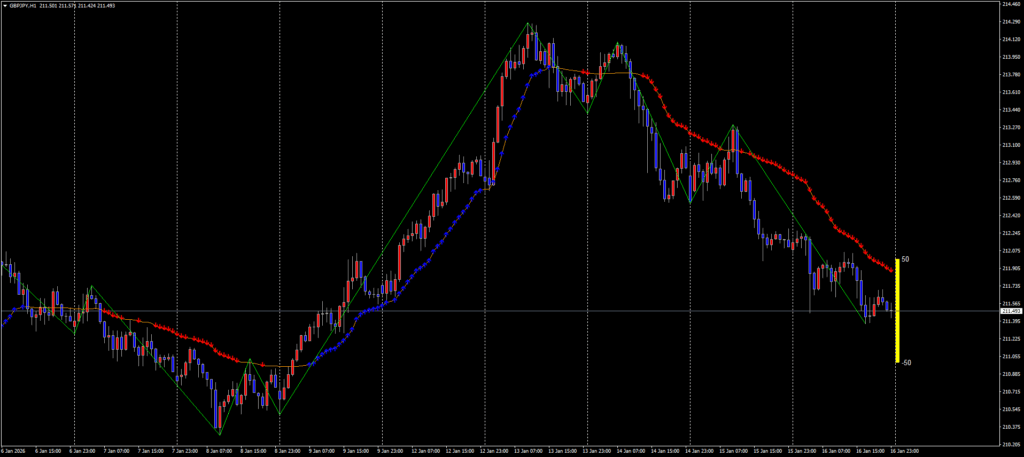The width and height of the screenshot is (1024, 457).
Task: Click the dropdown arrow beside GBPJPY,H1
Action: pos(4,4)
